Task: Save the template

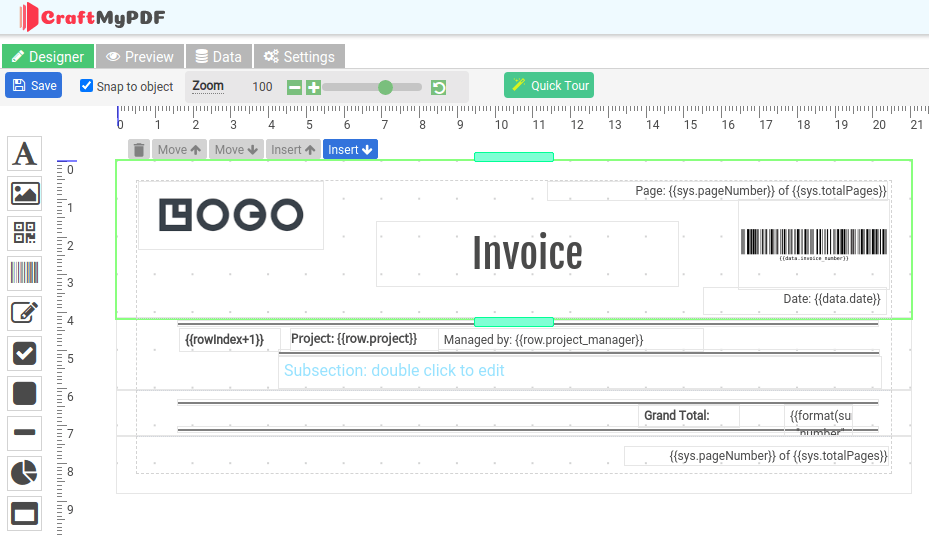Action: click(x=34, y=85)
